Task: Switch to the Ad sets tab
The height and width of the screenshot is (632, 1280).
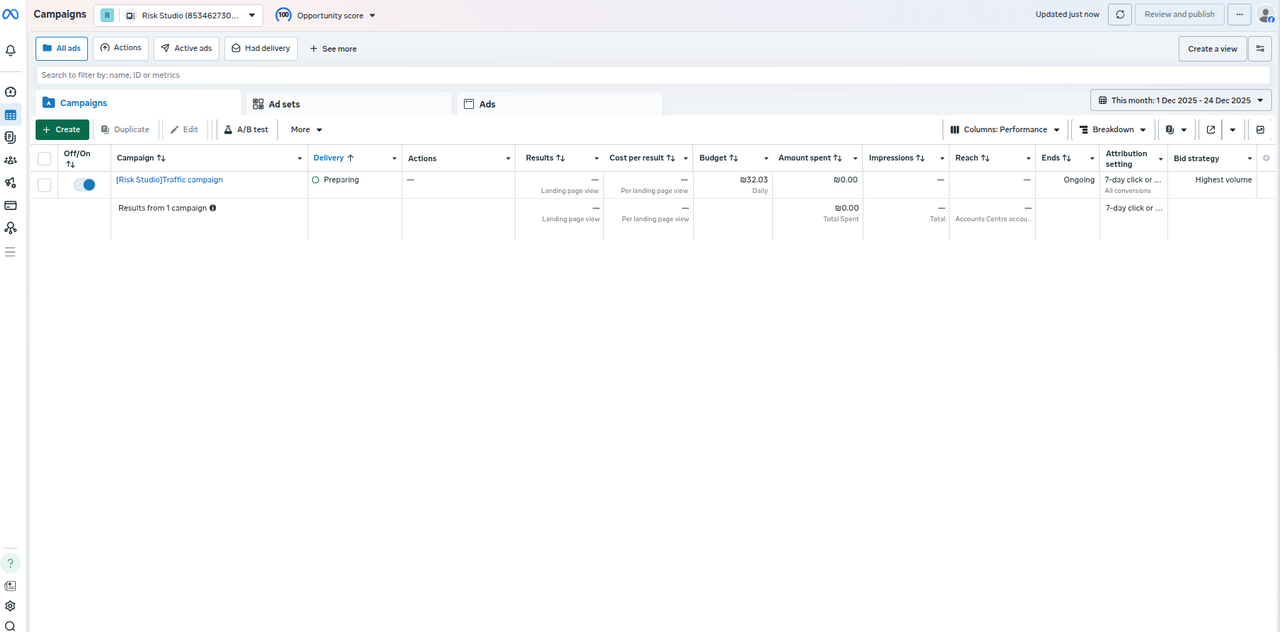Action: tap(349, 104)
